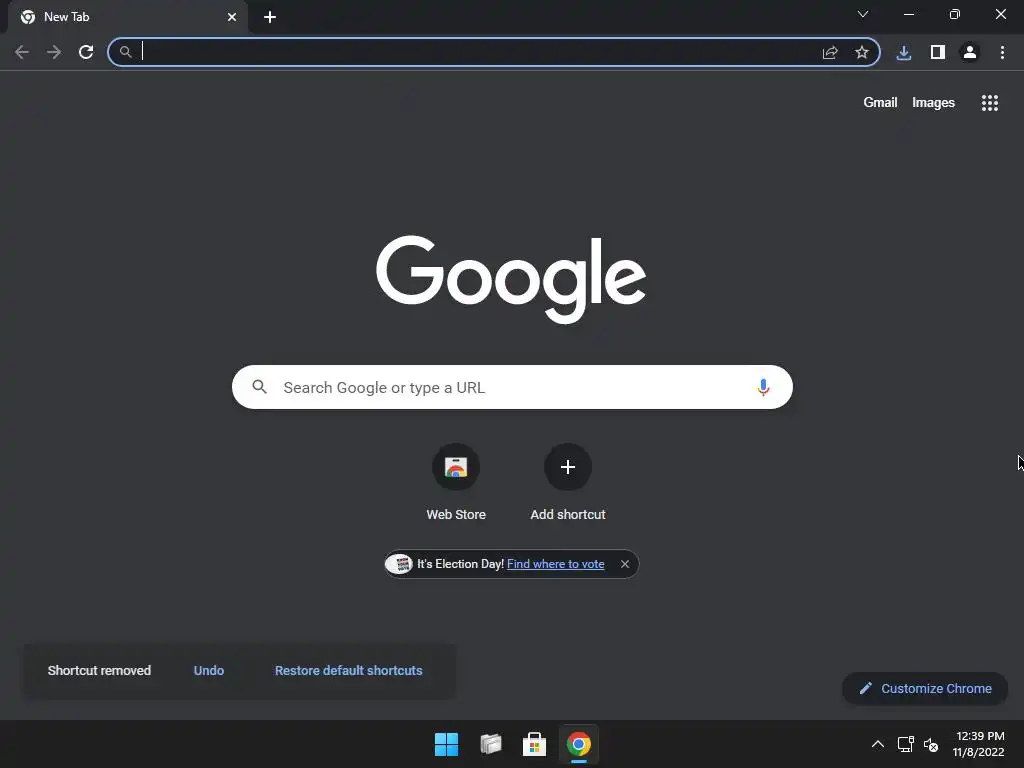Launch Microsoft Store from the taskbar

coord(534,744)
